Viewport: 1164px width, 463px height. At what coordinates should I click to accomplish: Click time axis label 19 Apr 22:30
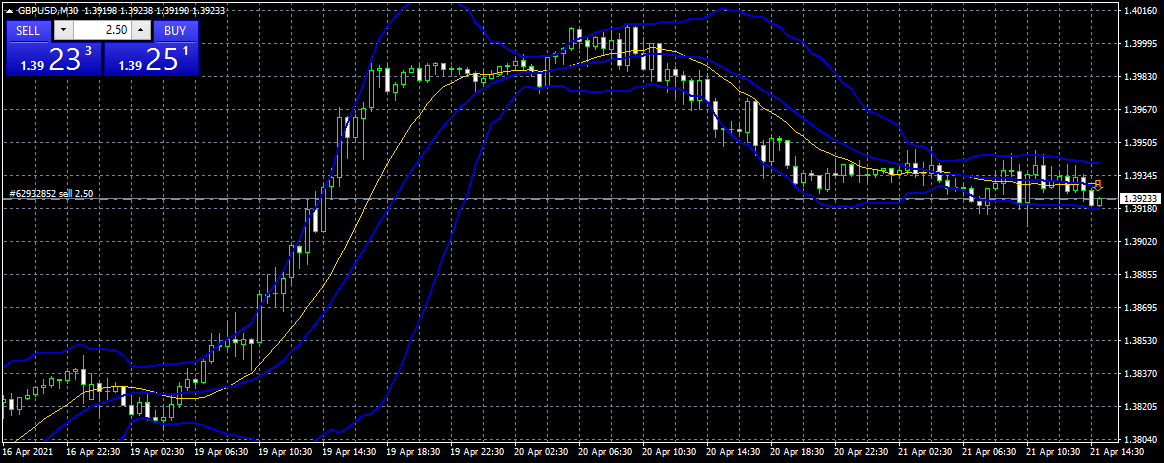tap(475, 451)
